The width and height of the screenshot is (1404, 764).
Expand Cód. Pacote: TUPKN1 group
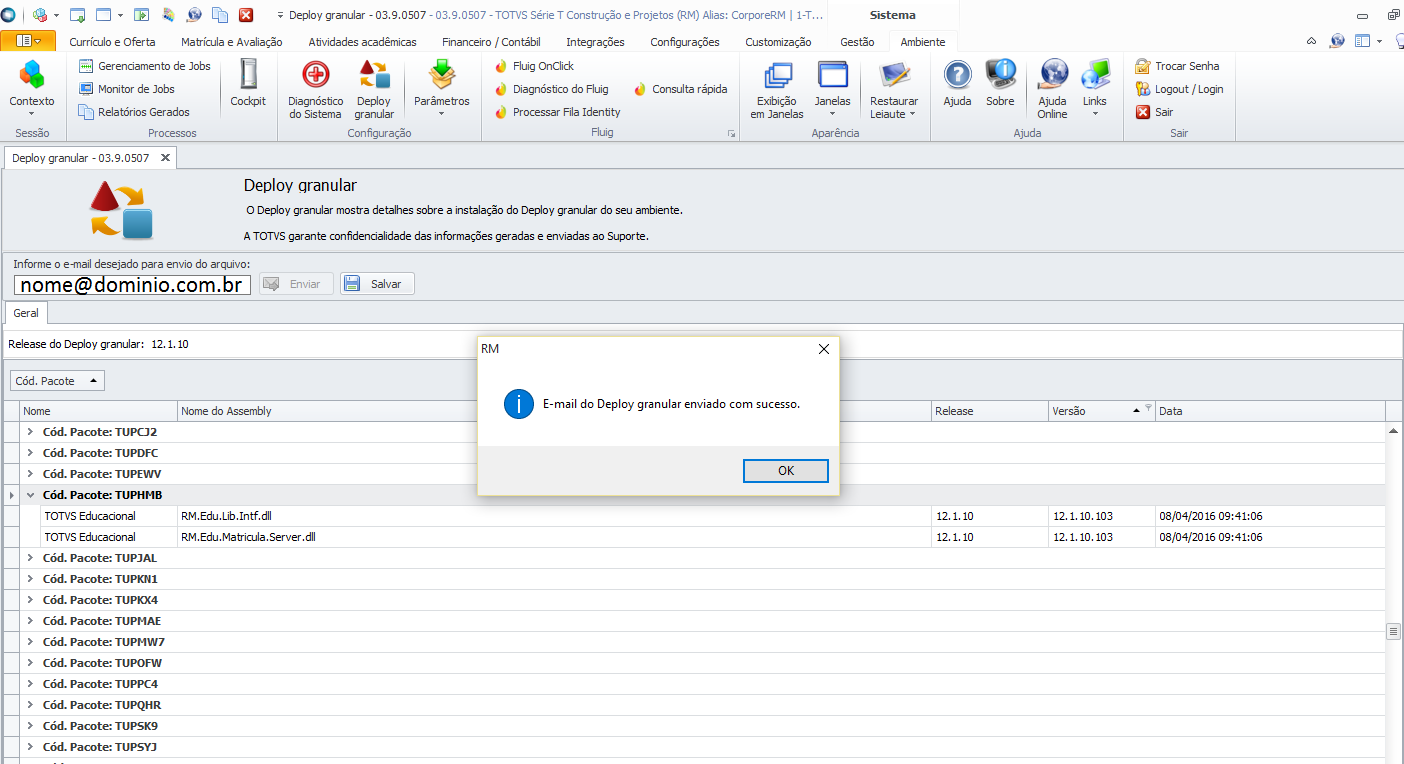tap(30, 579)
